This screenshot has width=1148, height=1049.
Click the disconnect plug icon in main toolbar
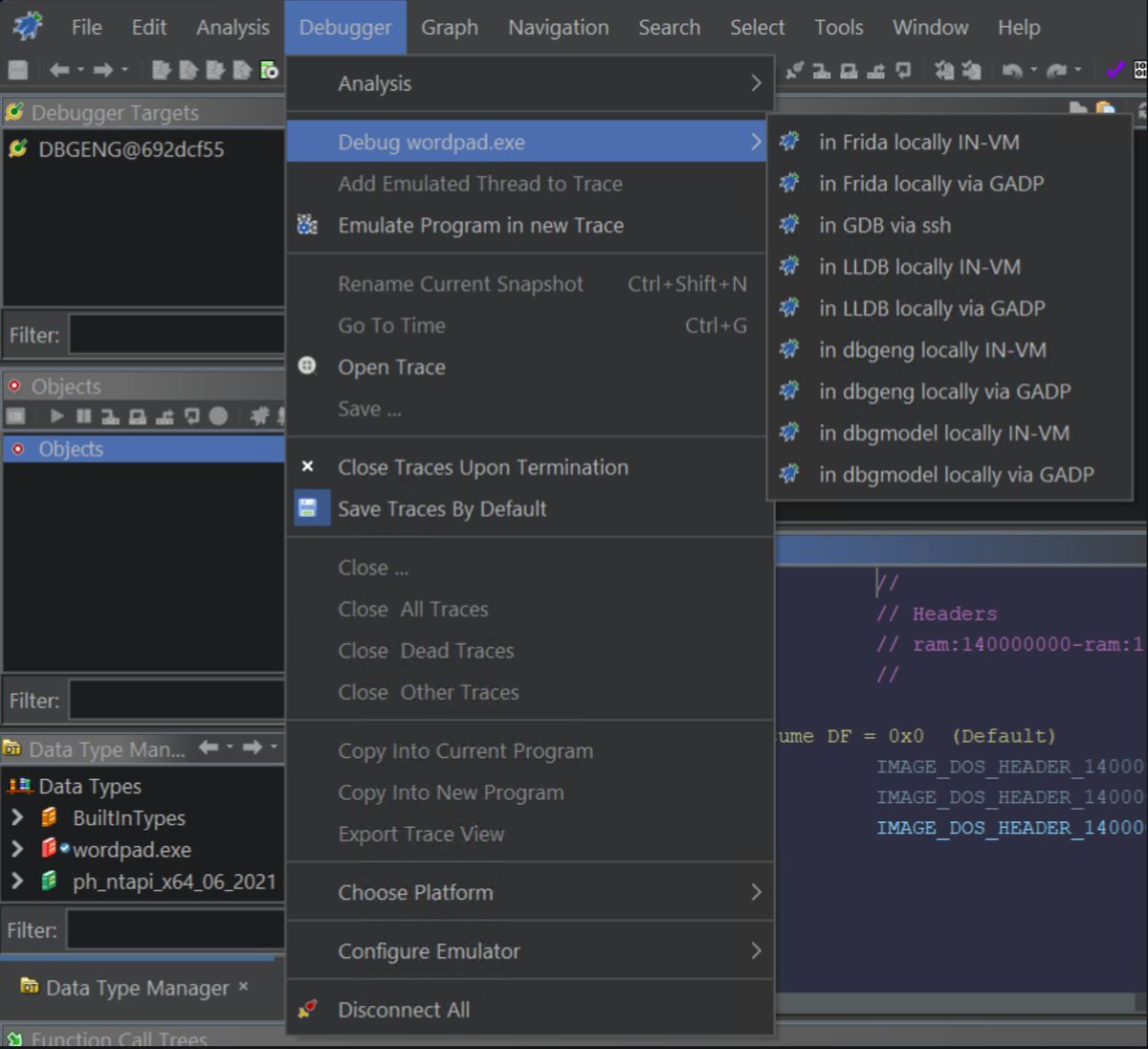click(x=794, y=70)
